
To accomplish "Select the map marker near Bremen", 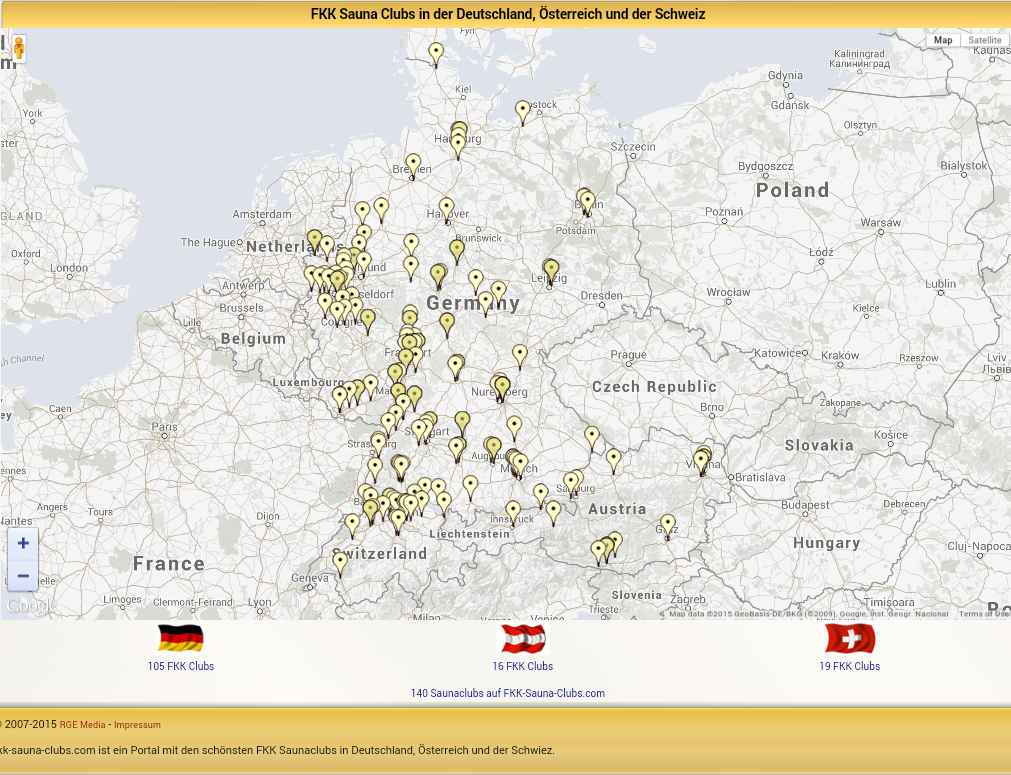I will [x=413, y=164].
